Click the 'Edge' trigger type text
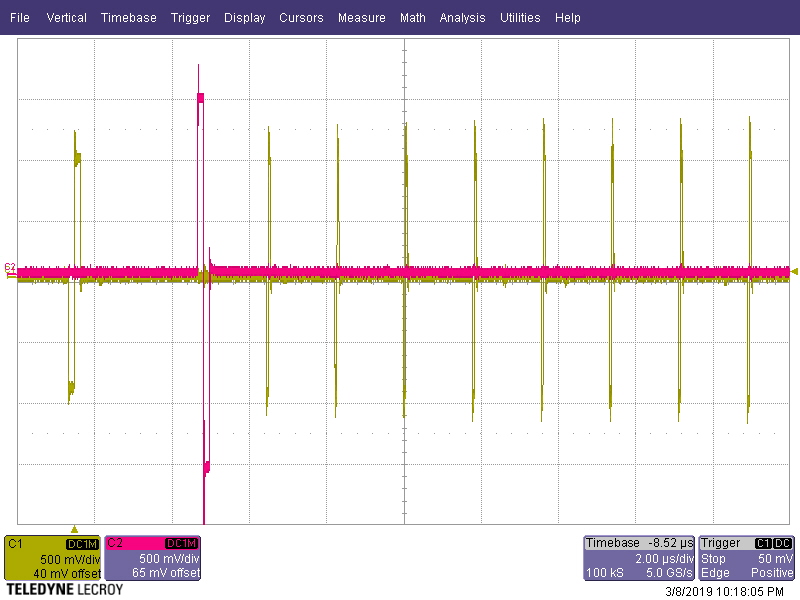Screen dimensions: 800x600 715,573
